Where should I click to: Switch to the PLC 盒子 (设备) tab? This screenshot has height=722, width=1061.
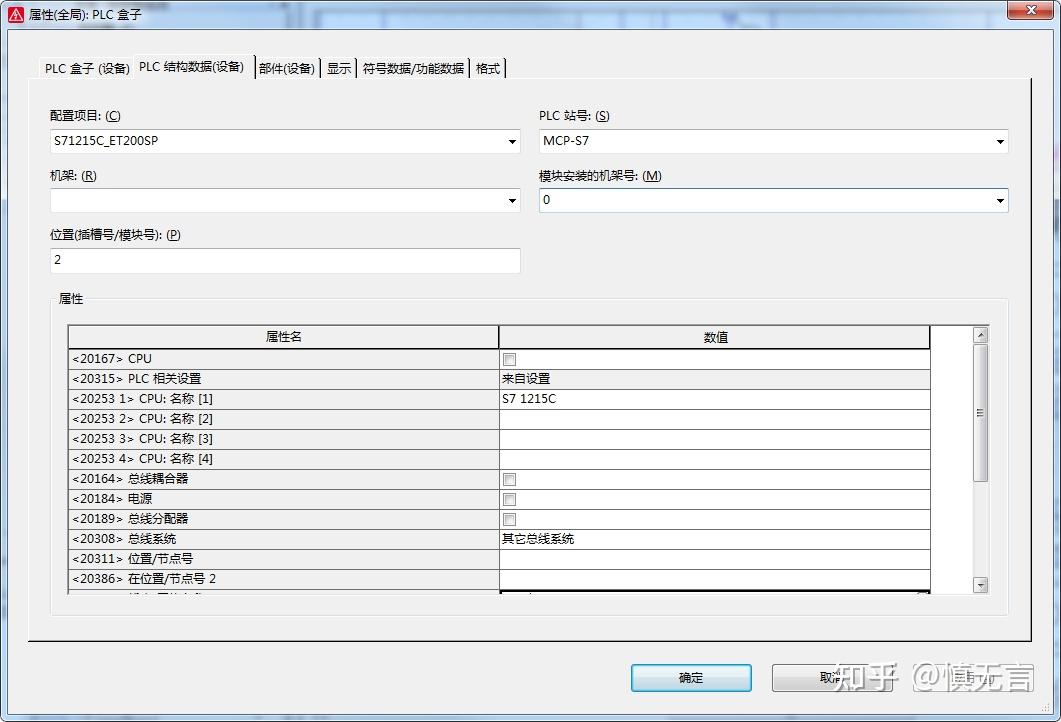87,68
